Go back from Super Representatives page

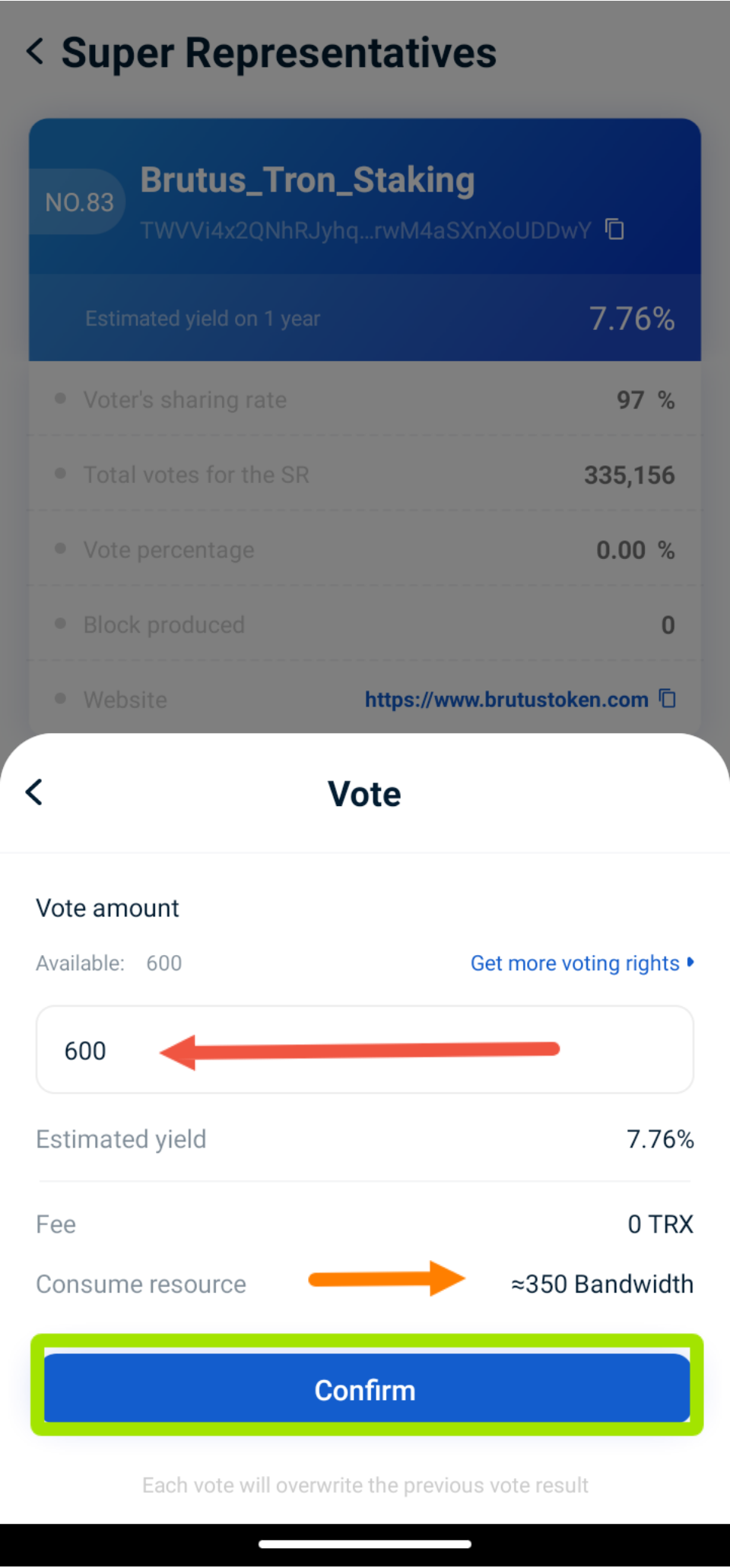(35, 52)
